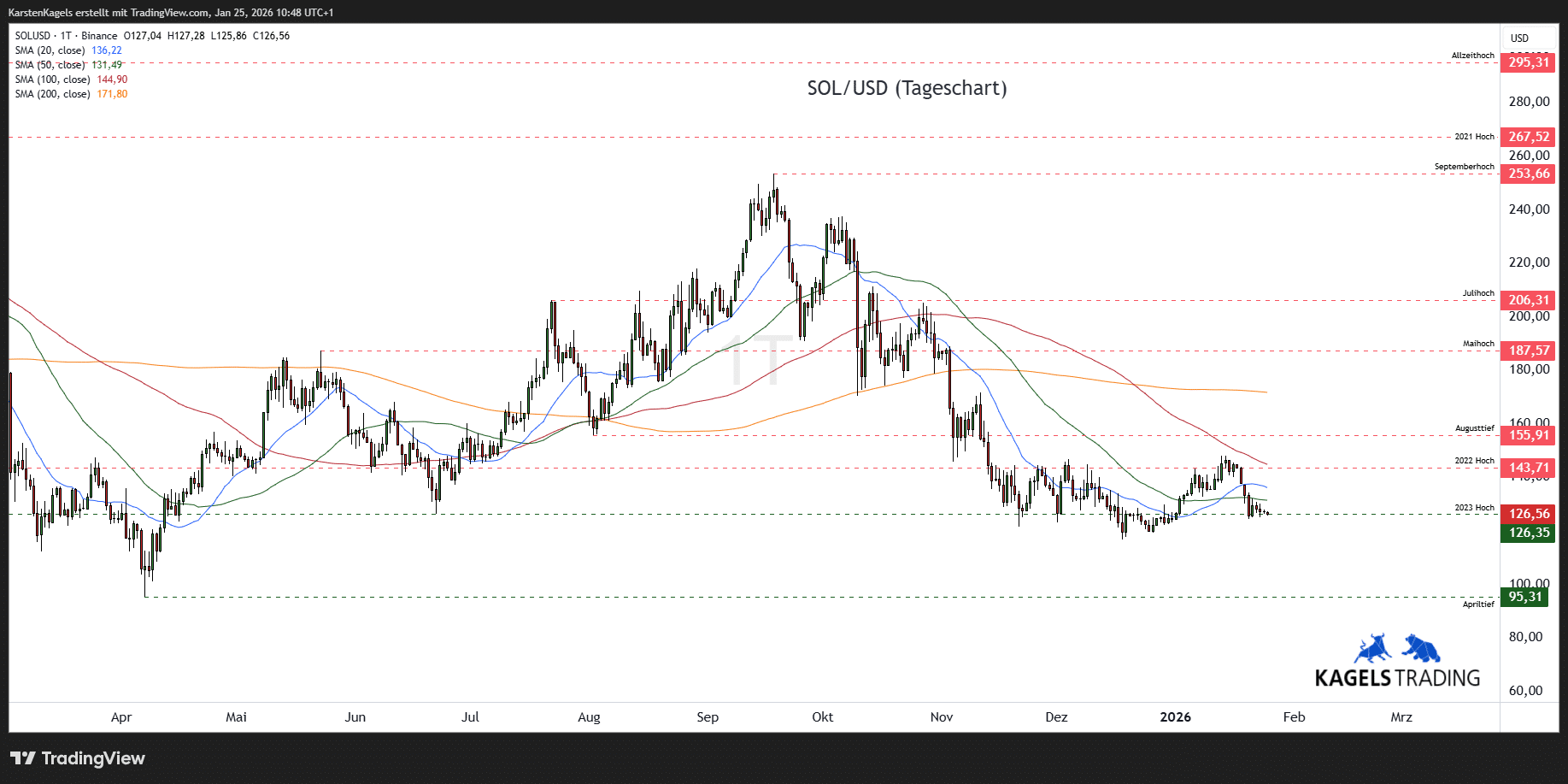Click the Sep label on time axis
This screenshot has width=1568, height=784.
coord(708,717)
